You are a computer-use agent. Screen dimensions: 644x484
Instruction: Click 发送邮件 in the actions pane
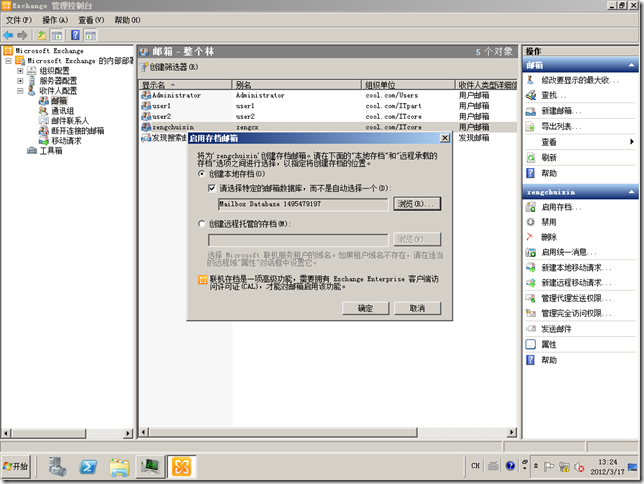coord(557,328)
